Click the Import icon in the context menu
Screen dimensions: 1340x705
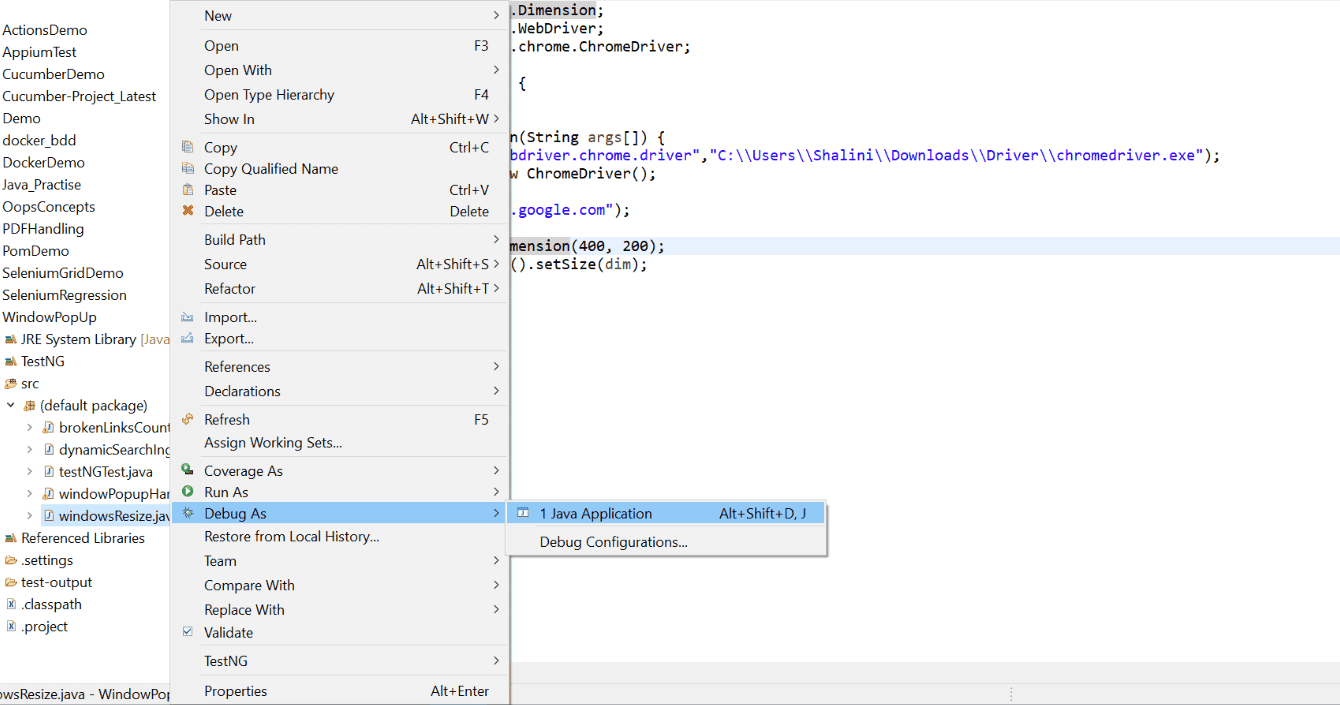(x=188, y=317)
